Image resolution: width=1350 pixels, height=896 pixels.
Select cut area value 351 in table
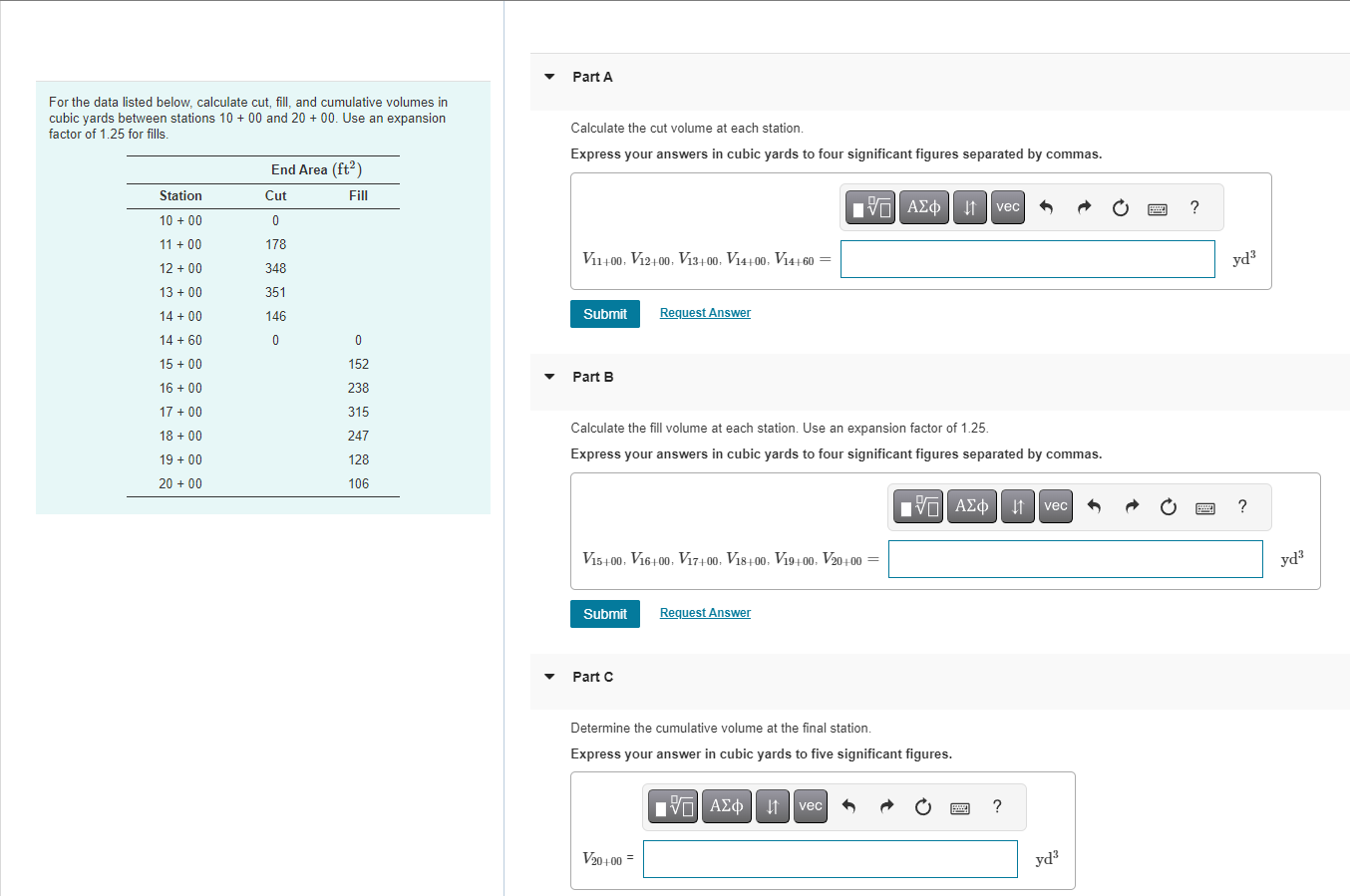(x=276, y=292)
